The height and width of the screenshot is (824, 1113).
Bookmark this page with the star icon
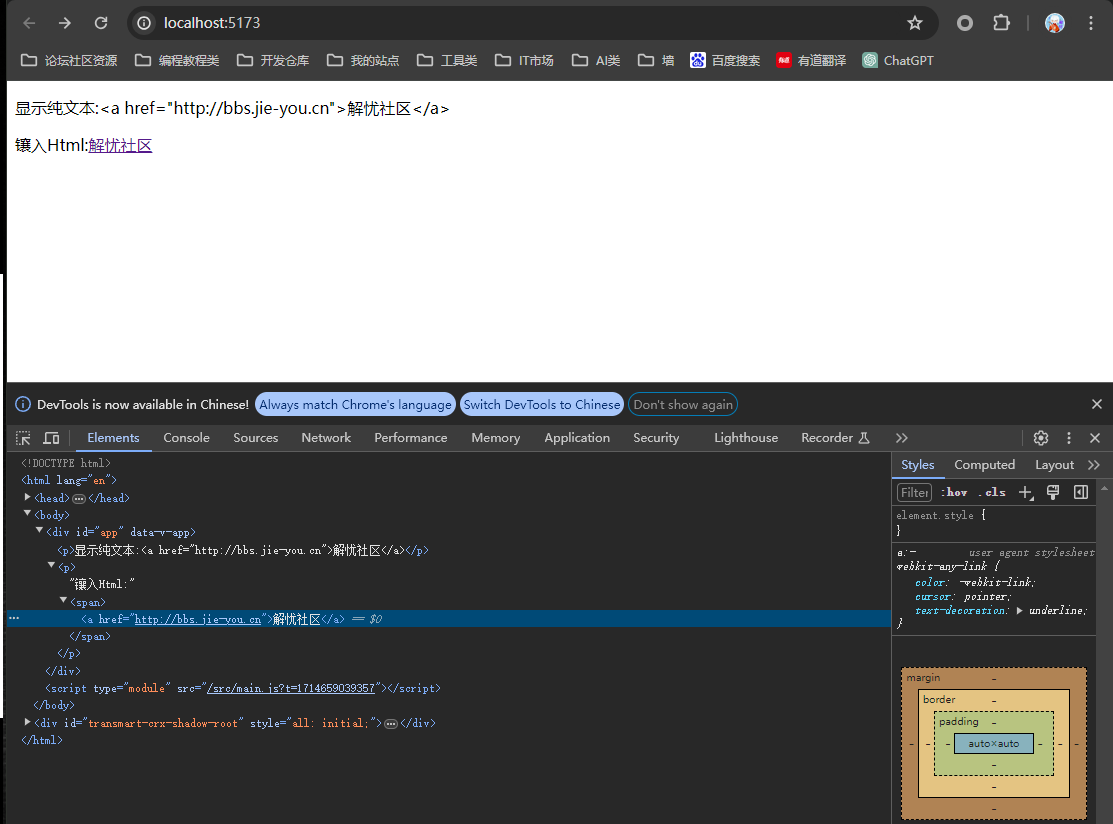pyautogui.click(x=915, y=23)
